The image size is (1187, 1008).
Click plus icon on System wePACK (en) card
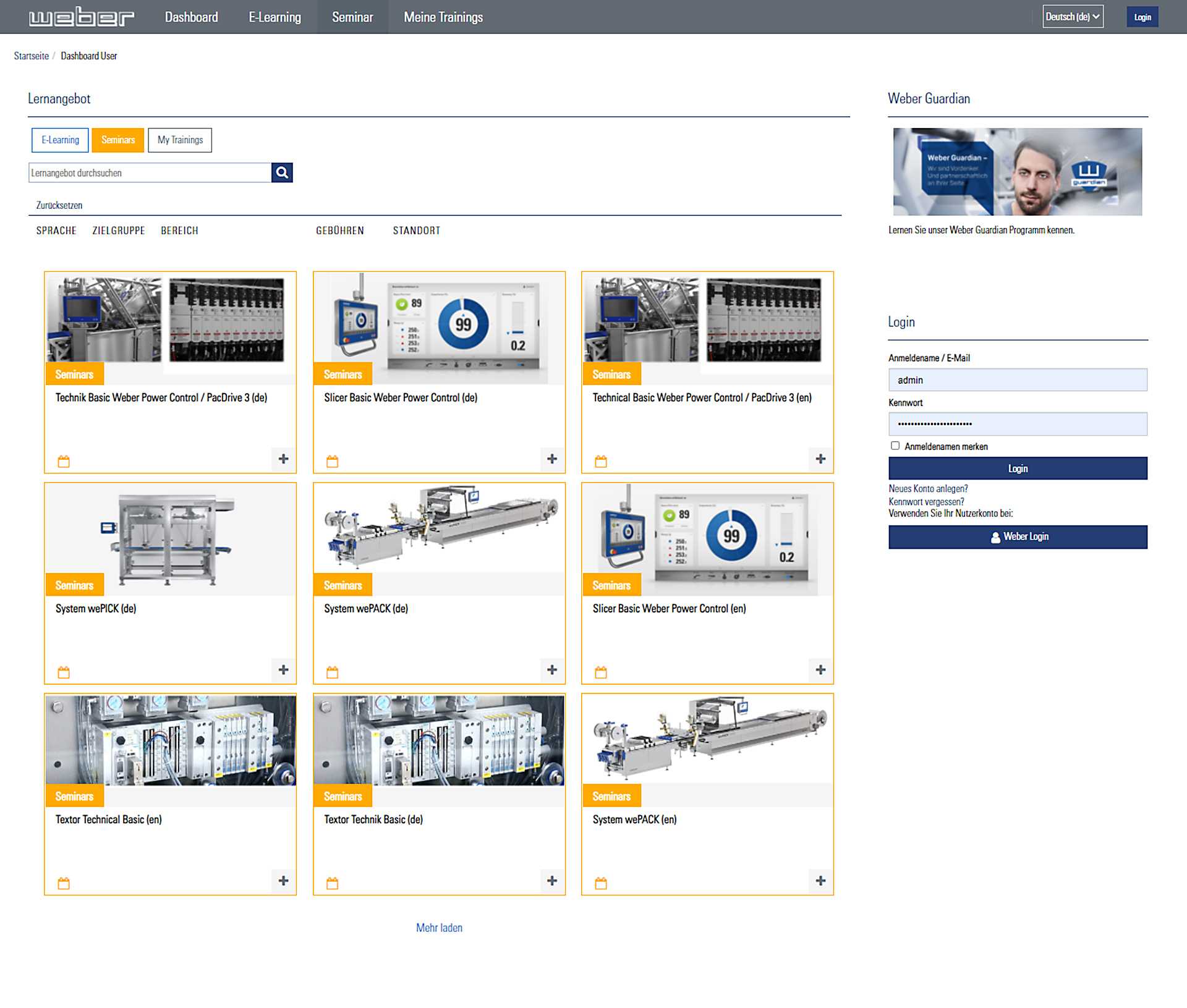coord(820,881)
